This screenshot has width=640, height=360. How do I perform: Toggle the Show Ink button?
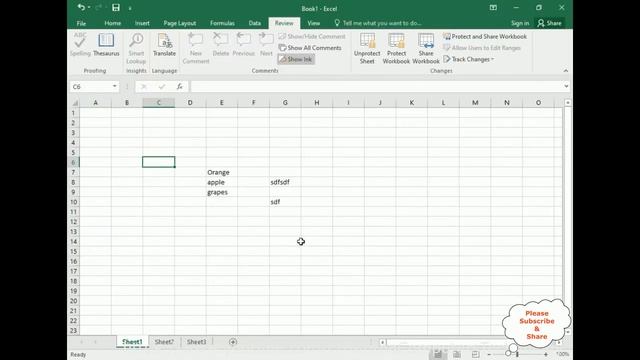(x=296, y=59)
